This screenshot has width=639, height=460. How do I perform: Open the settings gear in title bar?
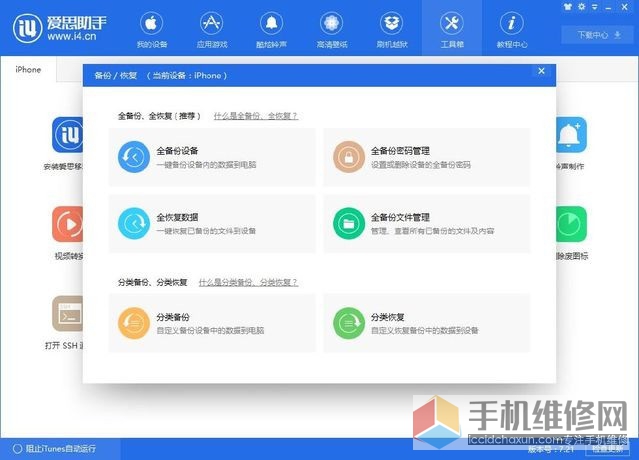click(582, 7)
